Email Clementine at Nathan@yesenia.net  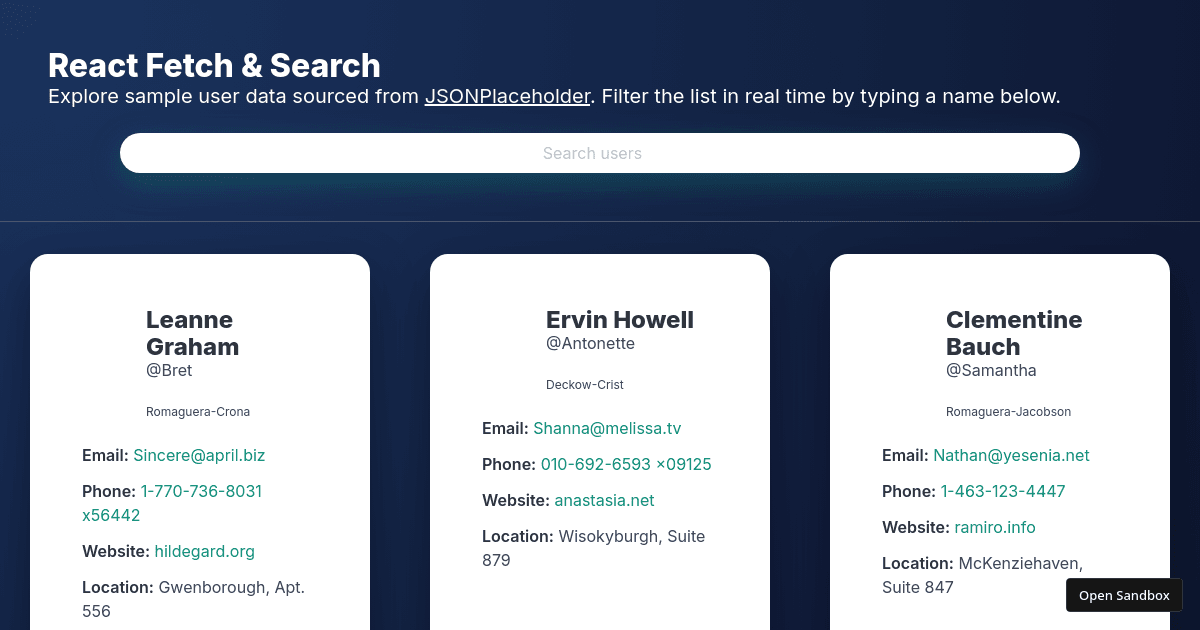pyautogui.click(x=1011, y=455)
